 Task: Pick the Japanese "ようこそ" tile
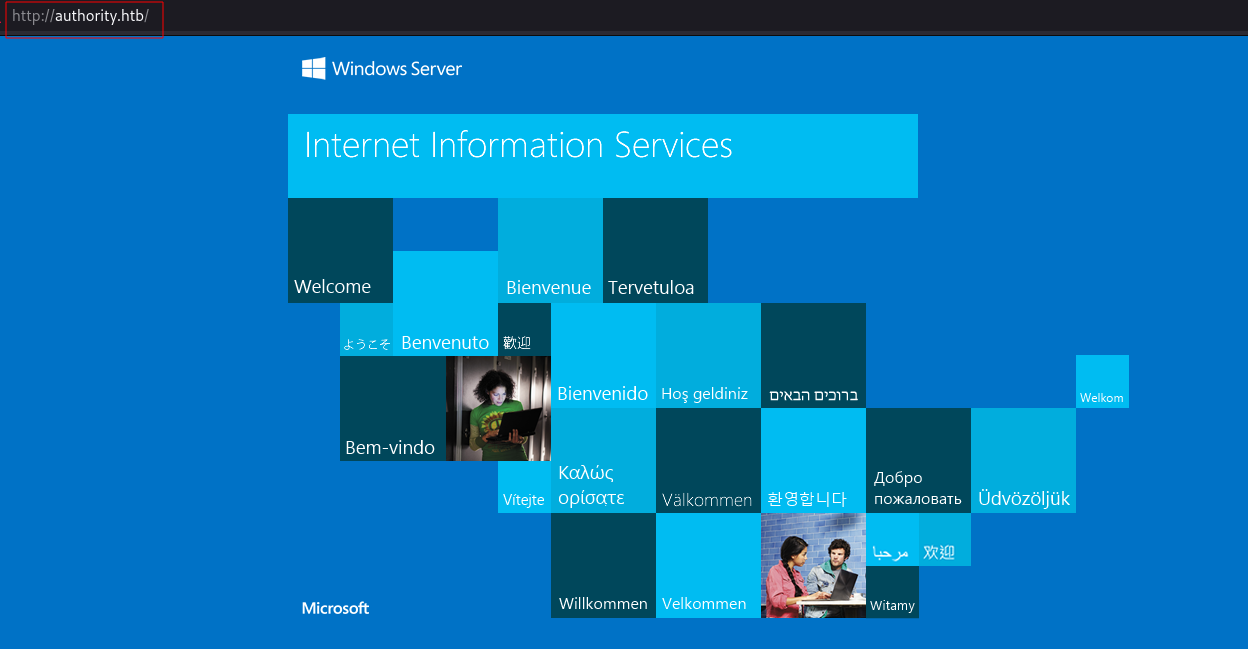point(366,329)
